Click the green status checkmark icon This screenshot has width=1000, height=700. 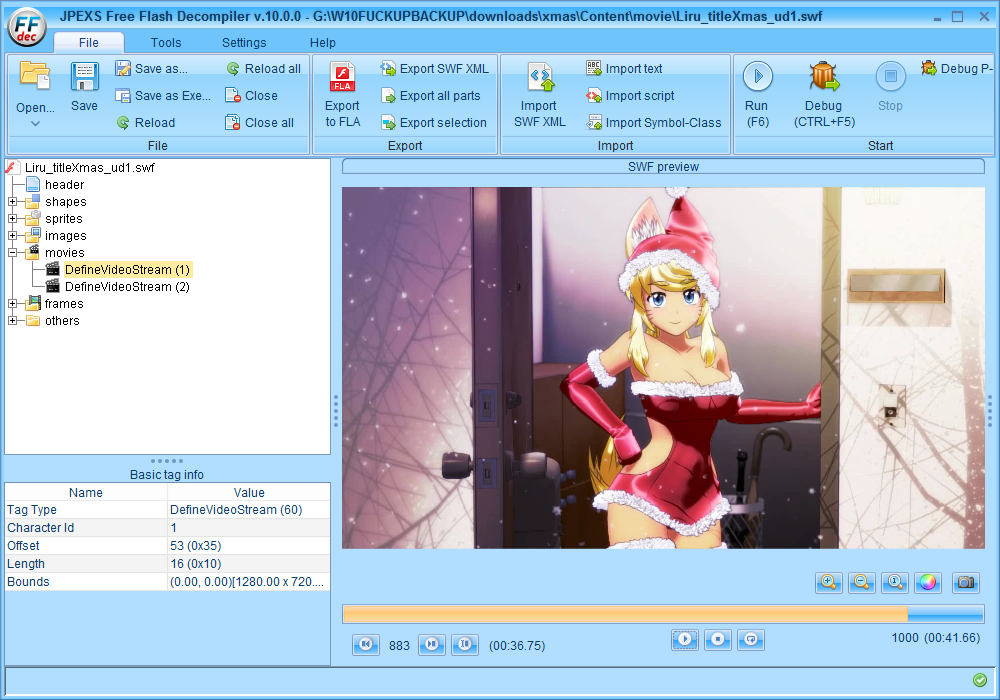pos(980,680)
